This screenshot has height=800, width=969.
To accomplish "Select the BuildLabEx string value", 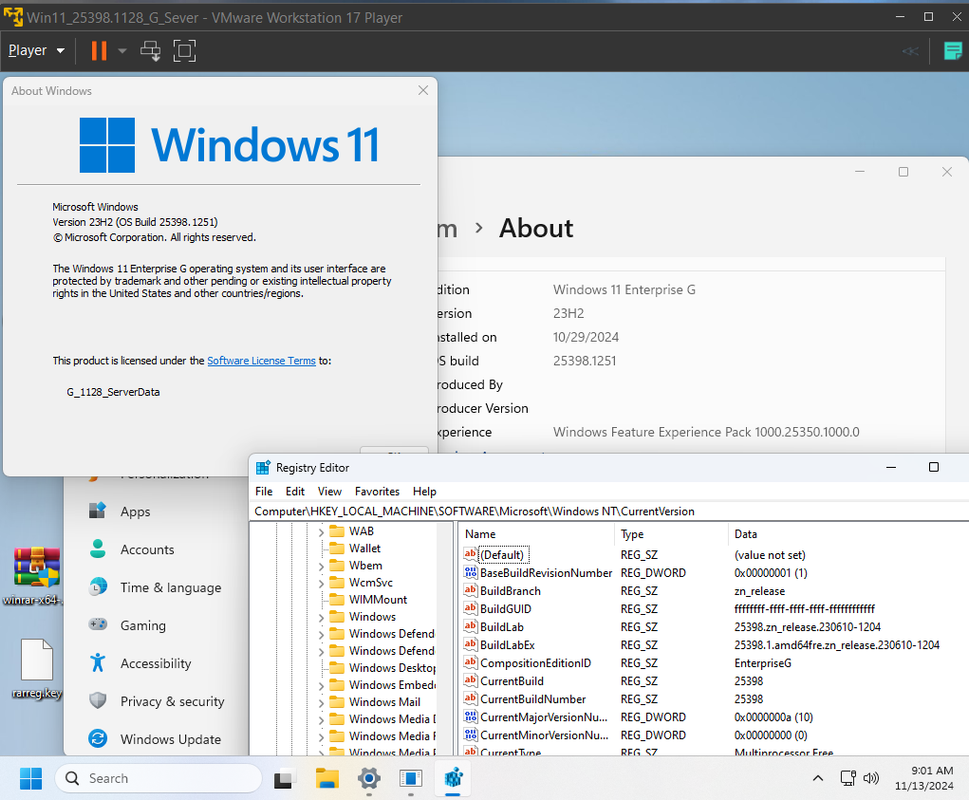I will coord(507,644).
